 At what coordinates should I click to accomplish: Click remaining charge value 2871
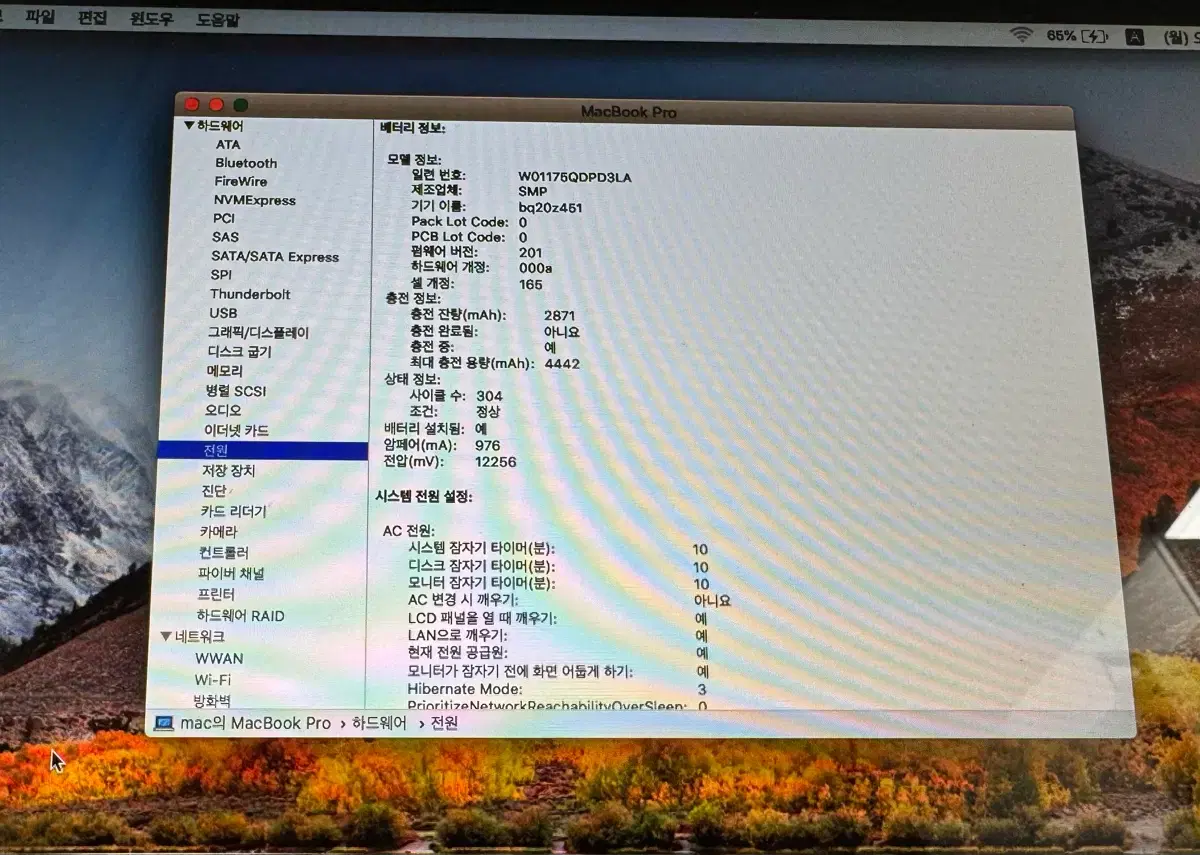560,315
